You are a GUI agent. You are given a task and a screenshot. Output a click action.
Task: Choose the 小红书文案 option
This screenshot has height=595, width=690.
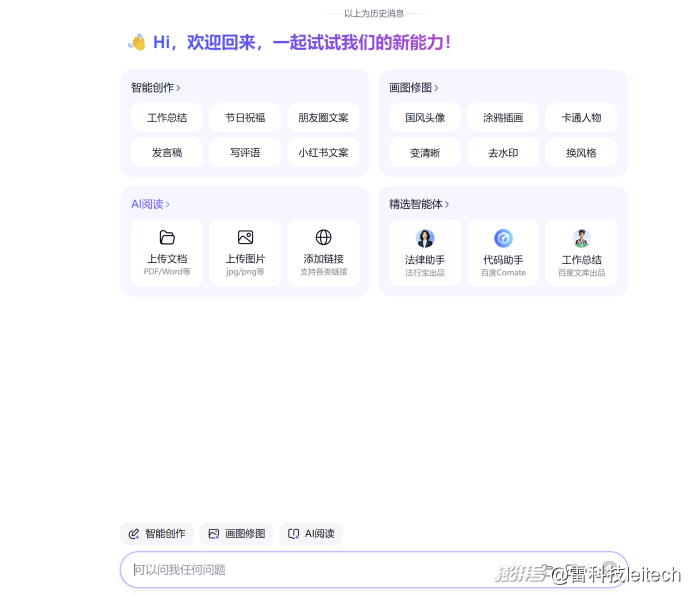[x=323, y=153]
